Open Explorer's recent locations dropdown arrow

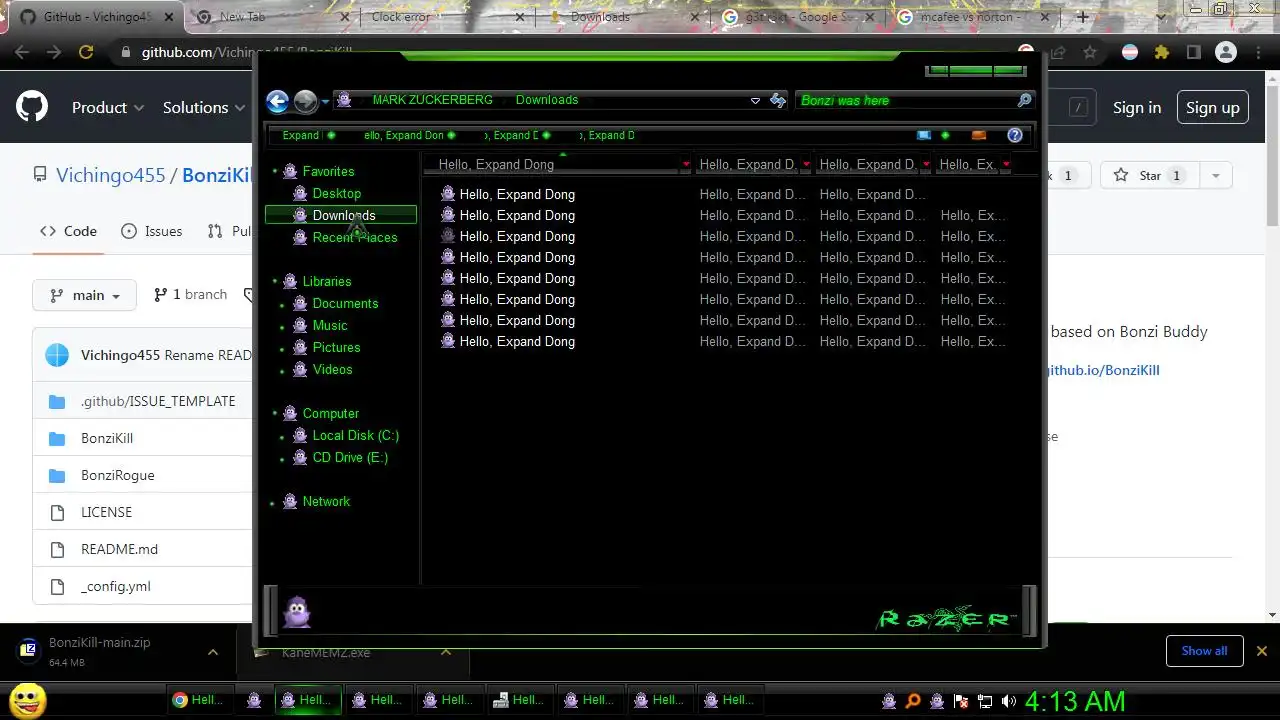[325, 101]
